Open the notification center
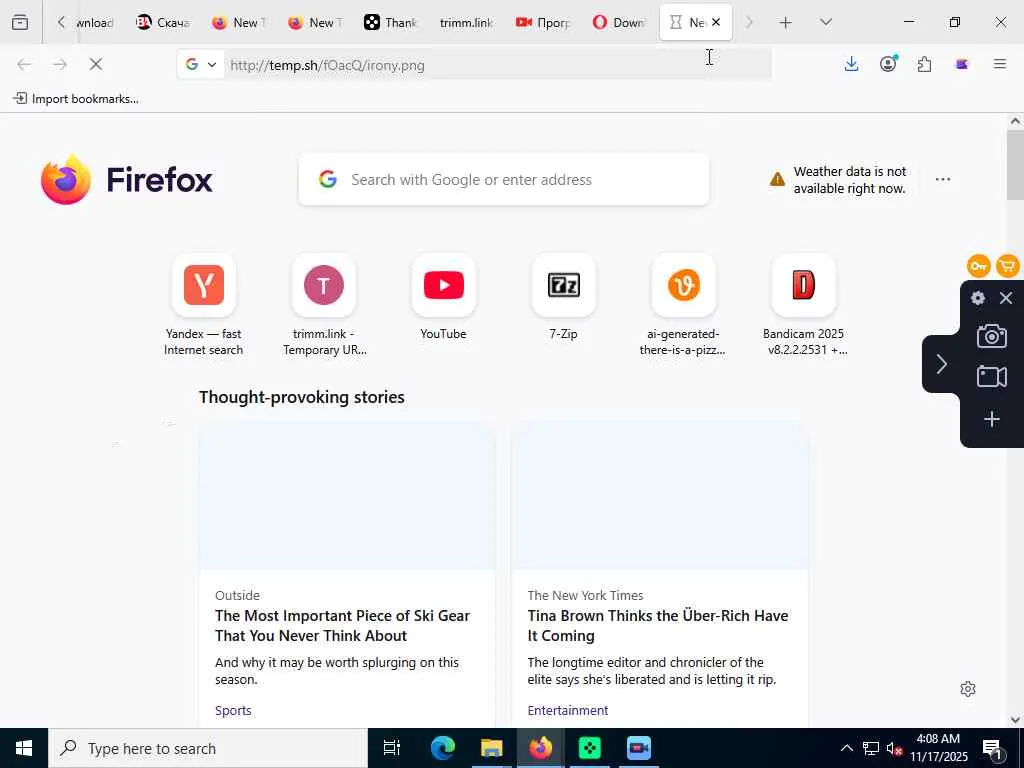The image size is (1024, 768). (x=993, y=749)
